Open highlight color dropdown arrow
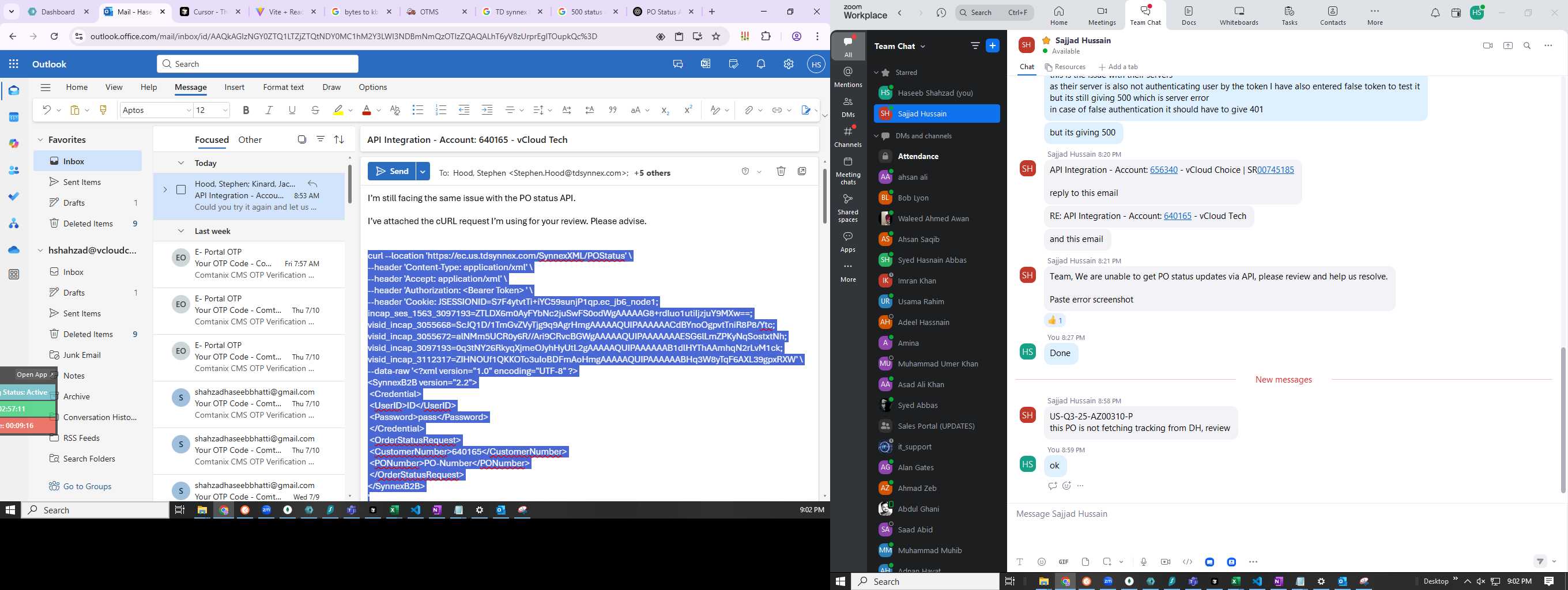Image resolution: width=1568 pixels, height=590 pixels. tap(350, 111)
